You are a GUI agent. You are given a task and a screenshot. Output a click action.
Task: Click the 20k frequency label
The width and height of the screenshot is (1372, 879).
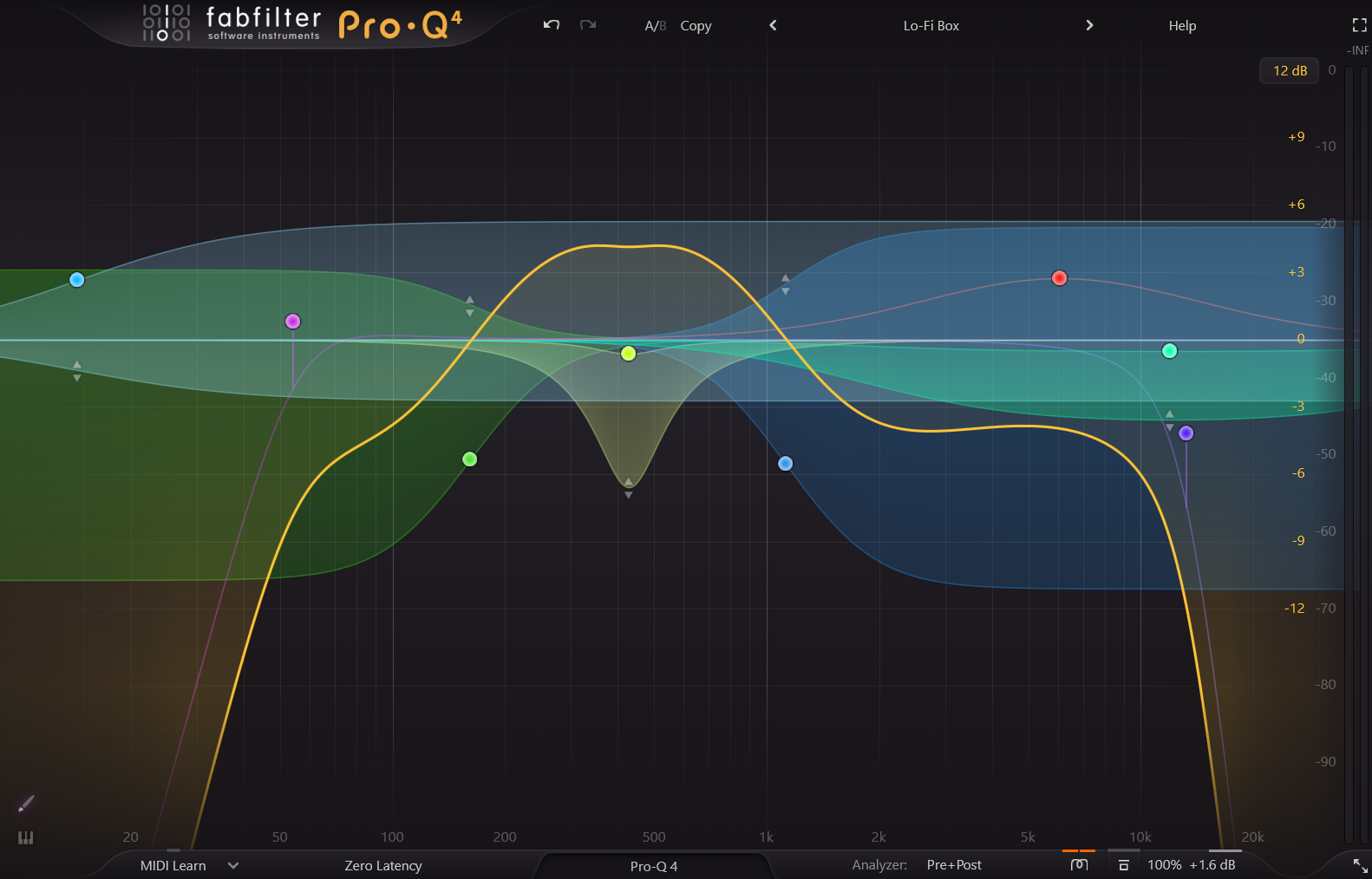click(x=1253, y=837)
